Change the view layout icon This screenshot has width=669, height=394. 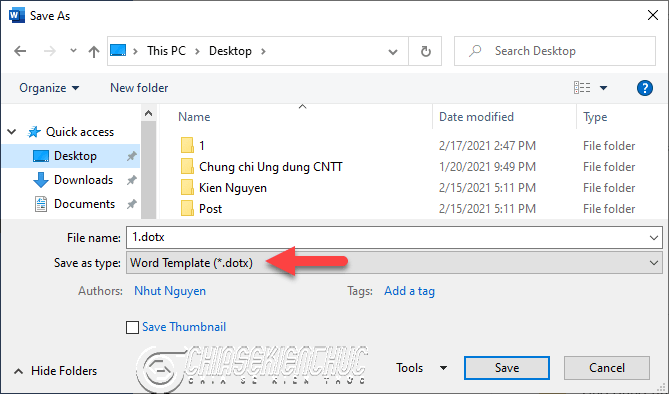(582, 88)
